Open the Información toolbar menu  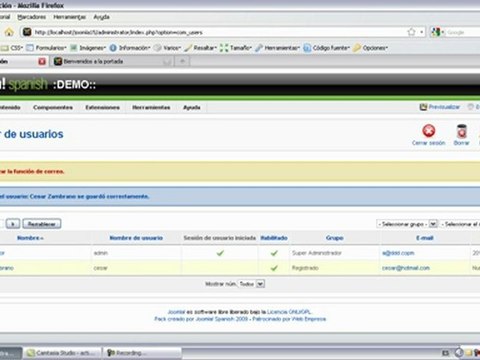pyautogui.click(x=130, y=48)
